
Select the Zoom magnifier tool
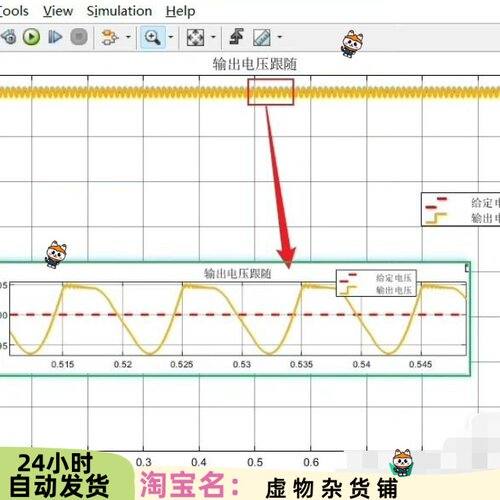pyautogui.click(x=153, y=37)
